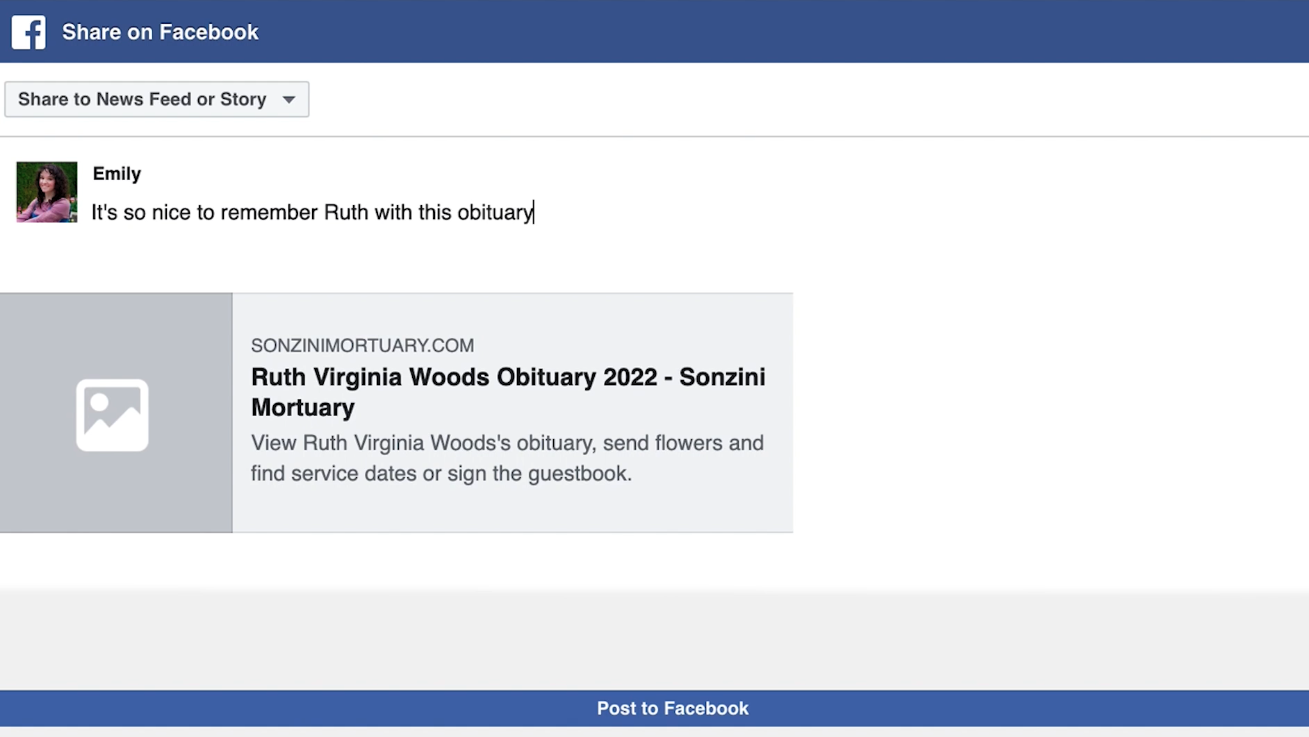Open the SONZINIMORTUARY.COM domain link
This screenshot has width=1309, height=737.
[362, 346]
